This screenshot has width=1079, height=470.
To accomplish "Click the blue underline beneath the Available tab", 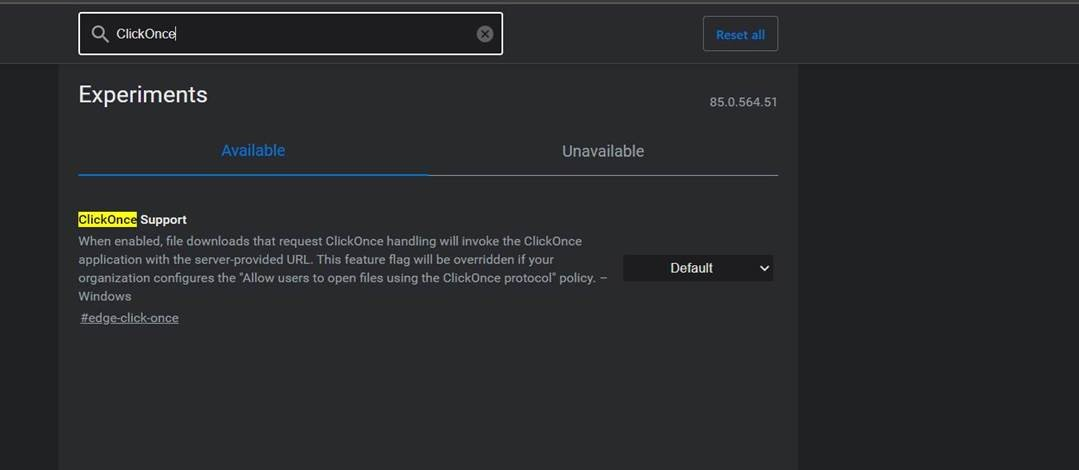I will pyautogui.click(x=253, y=175).
